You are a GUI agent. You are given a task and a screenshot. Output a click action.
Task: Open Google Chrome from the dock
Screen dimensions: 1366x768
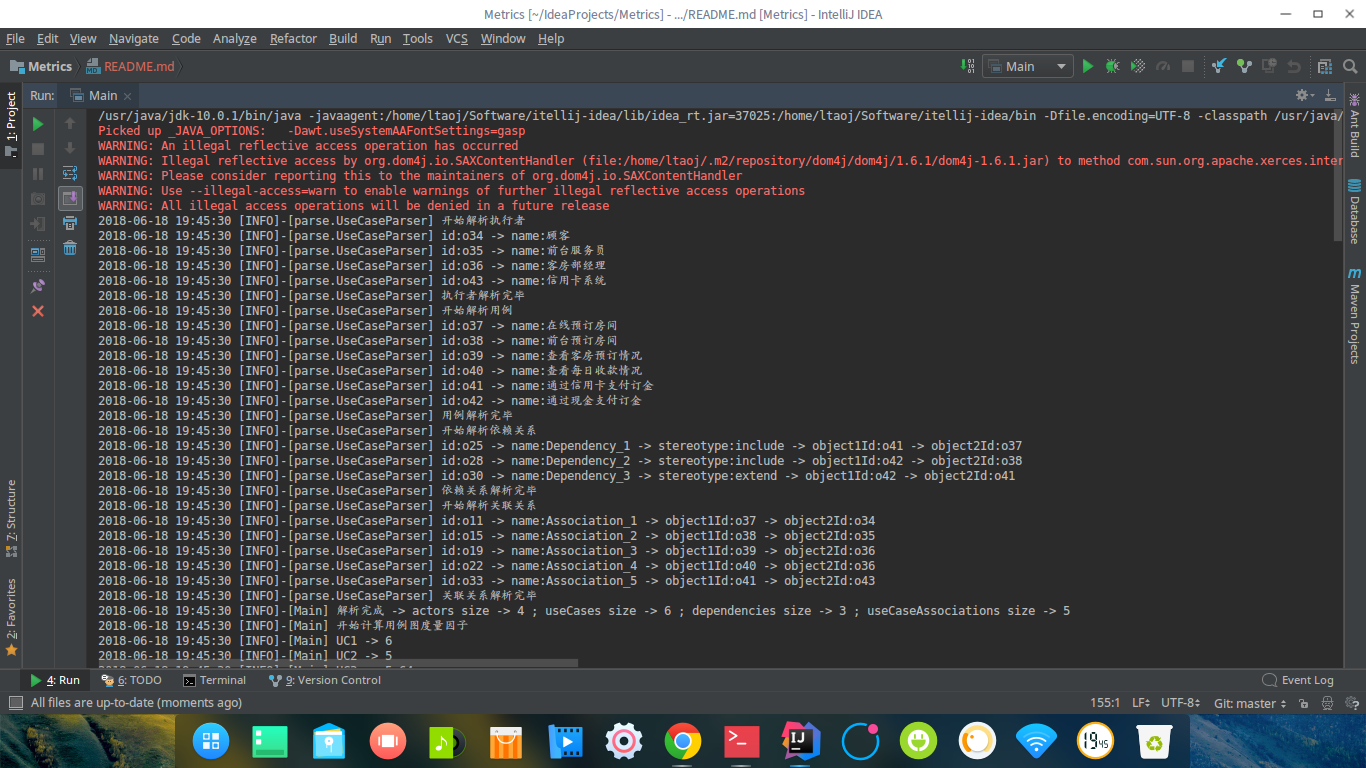[683, 741]
